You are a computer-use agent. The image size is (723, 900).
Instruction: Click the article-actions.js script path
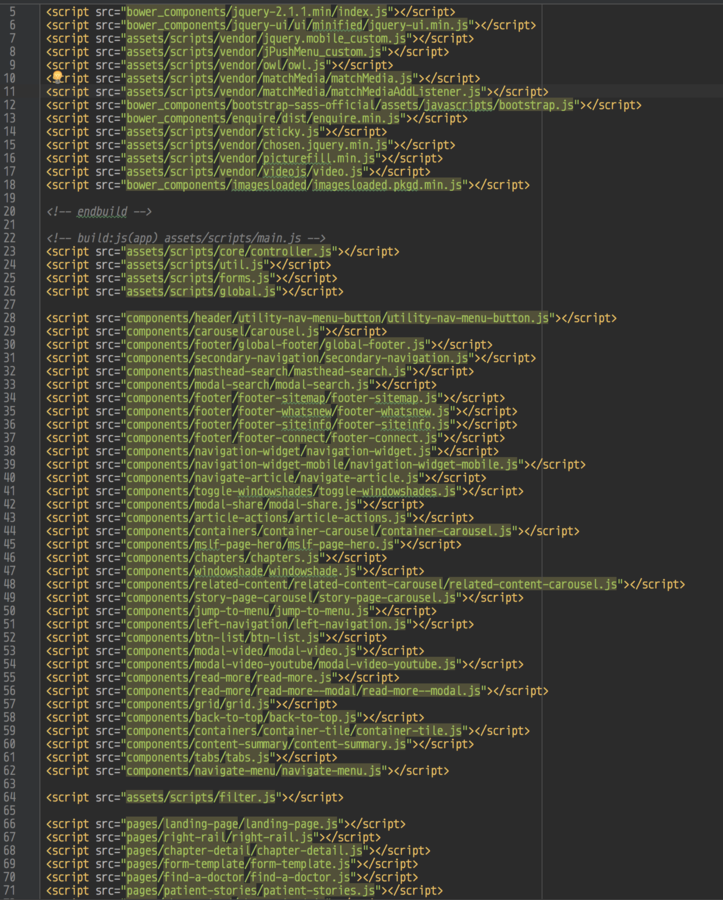[x=266, y=518]
